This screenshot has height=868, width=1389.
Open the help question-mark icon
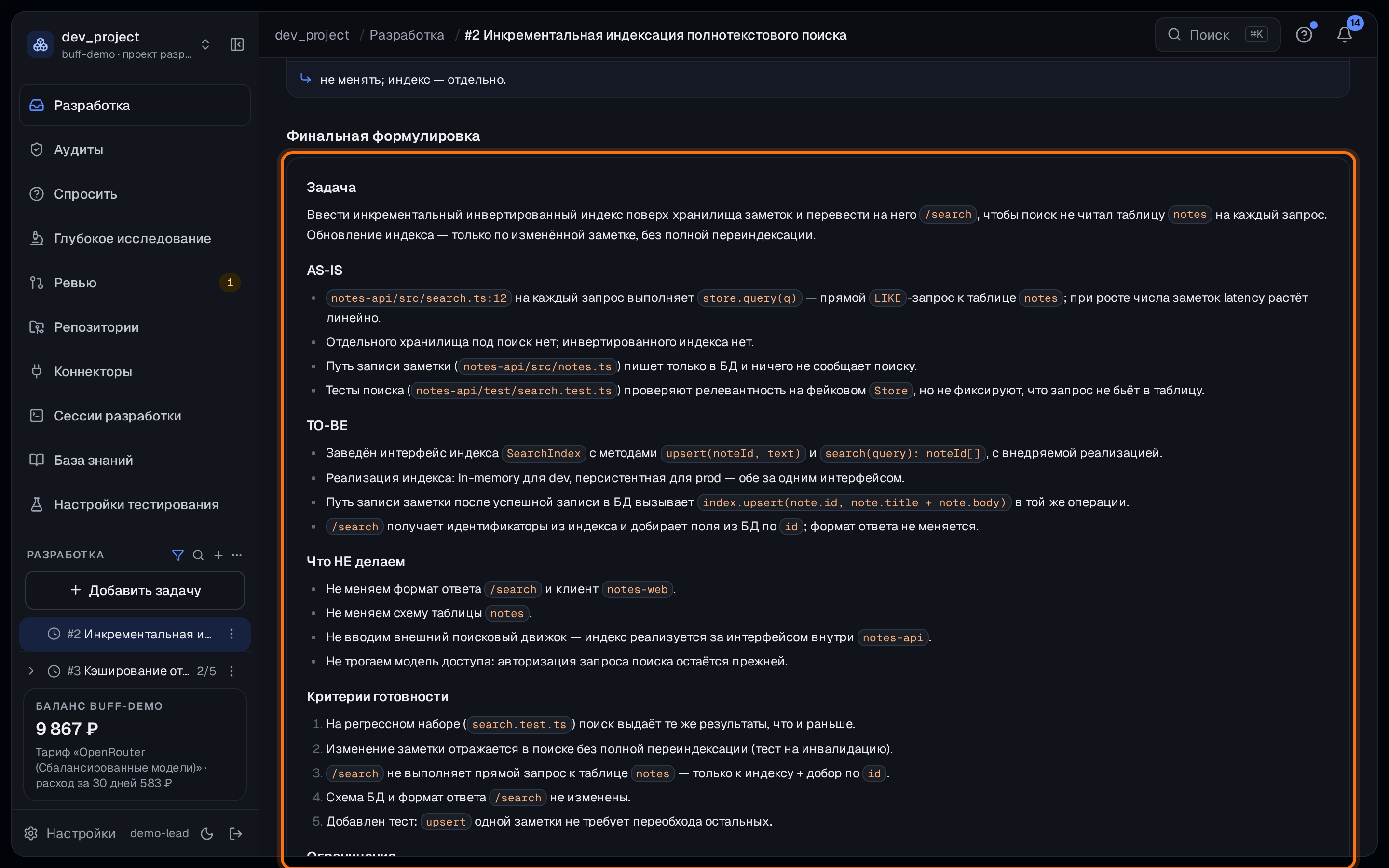click(1304, 34)
